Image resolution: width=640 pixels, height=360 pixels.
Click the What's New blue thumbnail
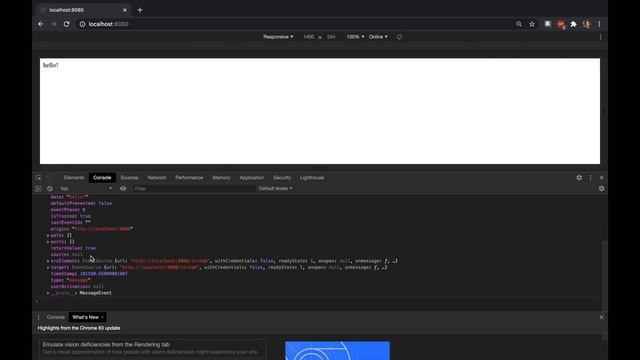pos(338,351)
